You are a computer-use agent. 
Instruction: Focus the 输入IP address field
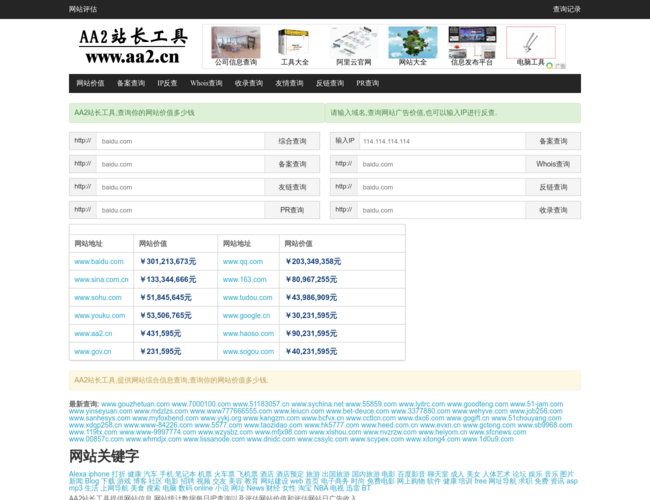(442, 141)
